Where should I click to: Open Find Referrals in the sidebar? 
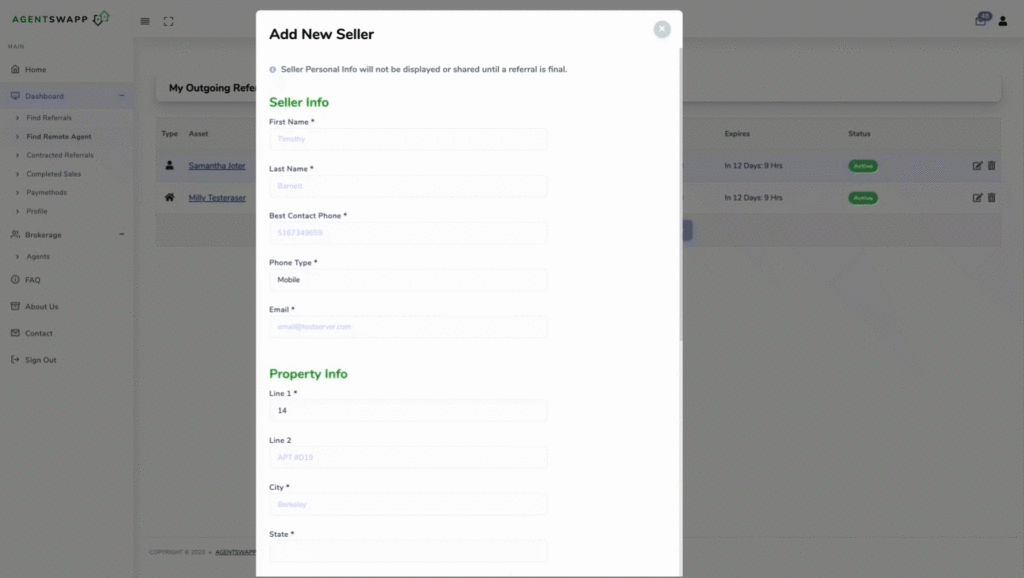coord(49,118)
